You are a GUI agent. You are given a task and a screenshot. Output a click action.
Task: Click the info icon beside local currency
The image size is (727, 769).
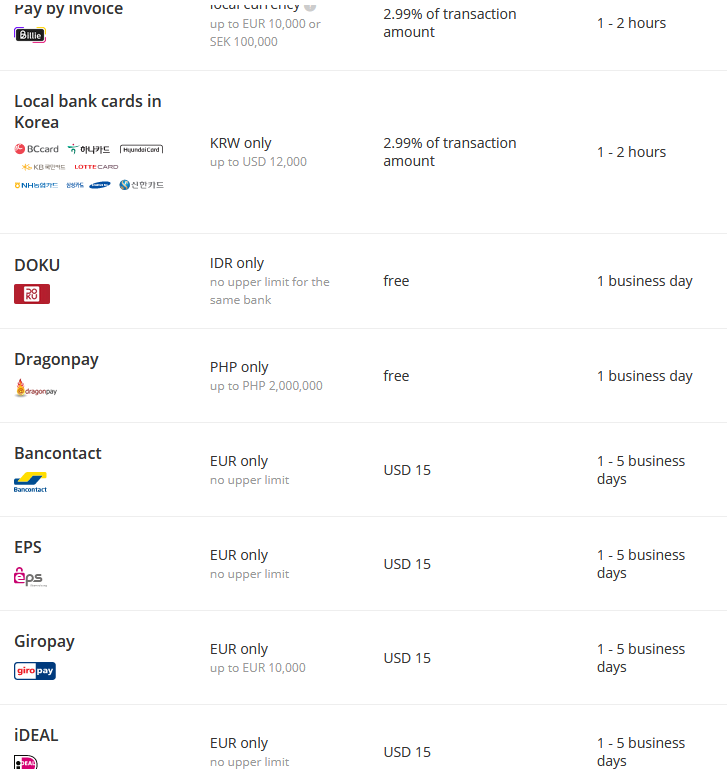(310, 6)
